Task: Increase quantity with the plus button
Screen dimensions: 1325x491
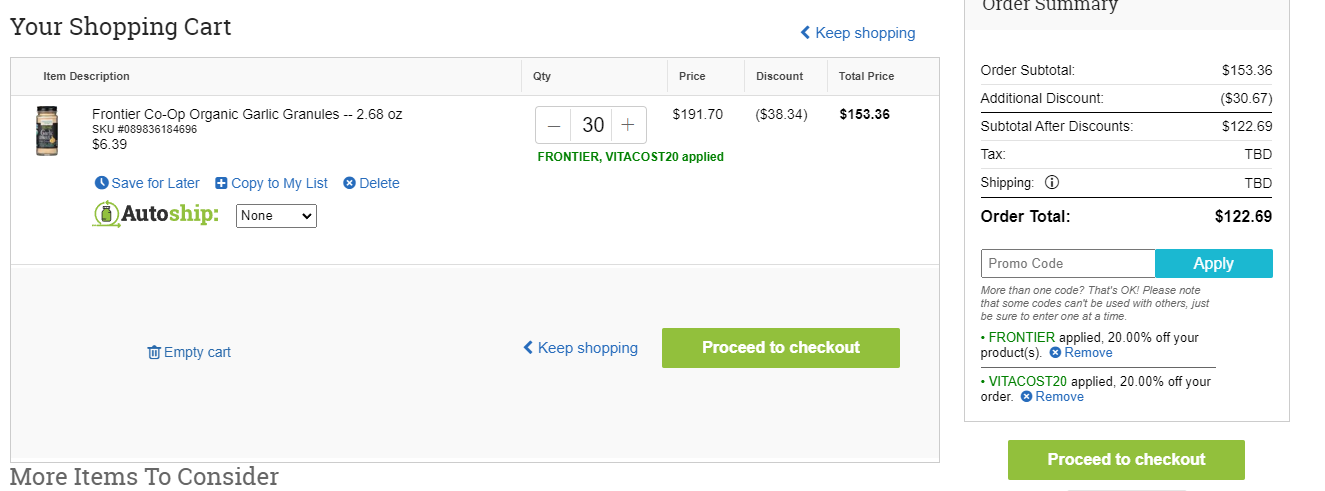Action: 628,125
